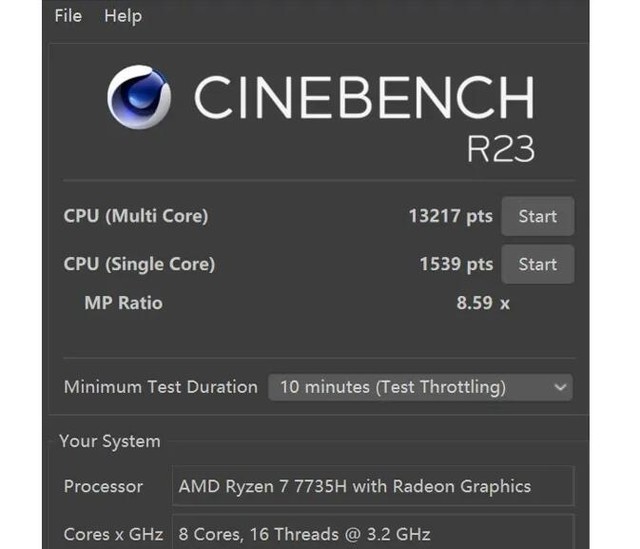Click the MP Ratio label
This screenshot has width=640, height=549.
[123, 303]
